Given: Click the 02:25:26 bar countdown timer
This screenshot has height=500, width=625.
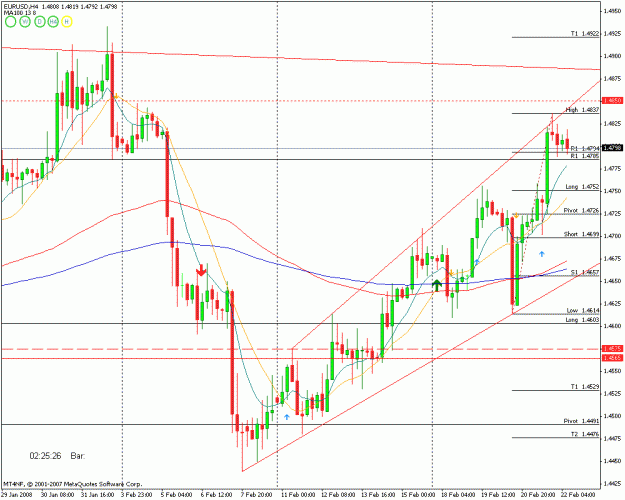Looking at the screenshot, I should click(x=45, y=456).
